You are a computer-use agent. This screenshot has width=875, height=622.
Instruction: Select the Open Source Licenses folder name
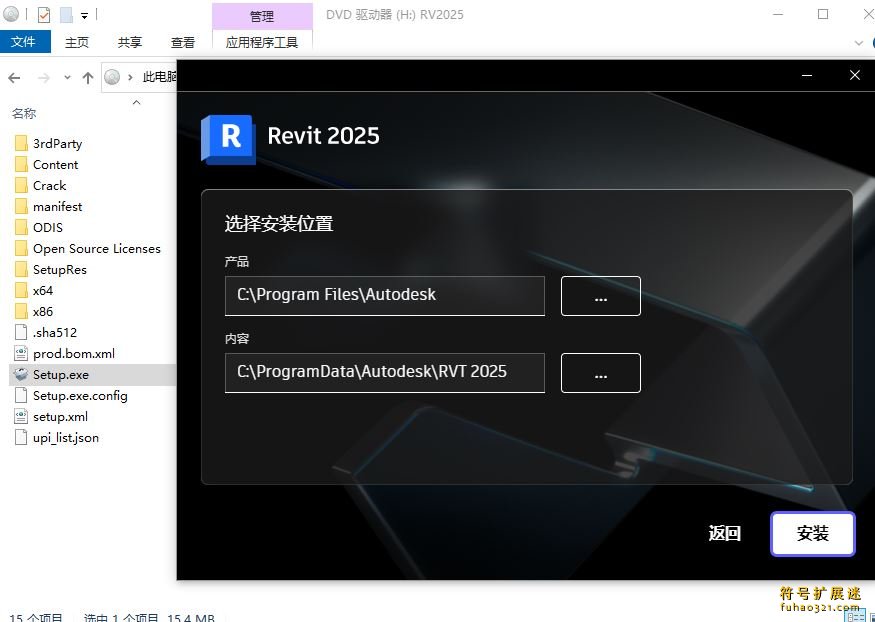97,249
